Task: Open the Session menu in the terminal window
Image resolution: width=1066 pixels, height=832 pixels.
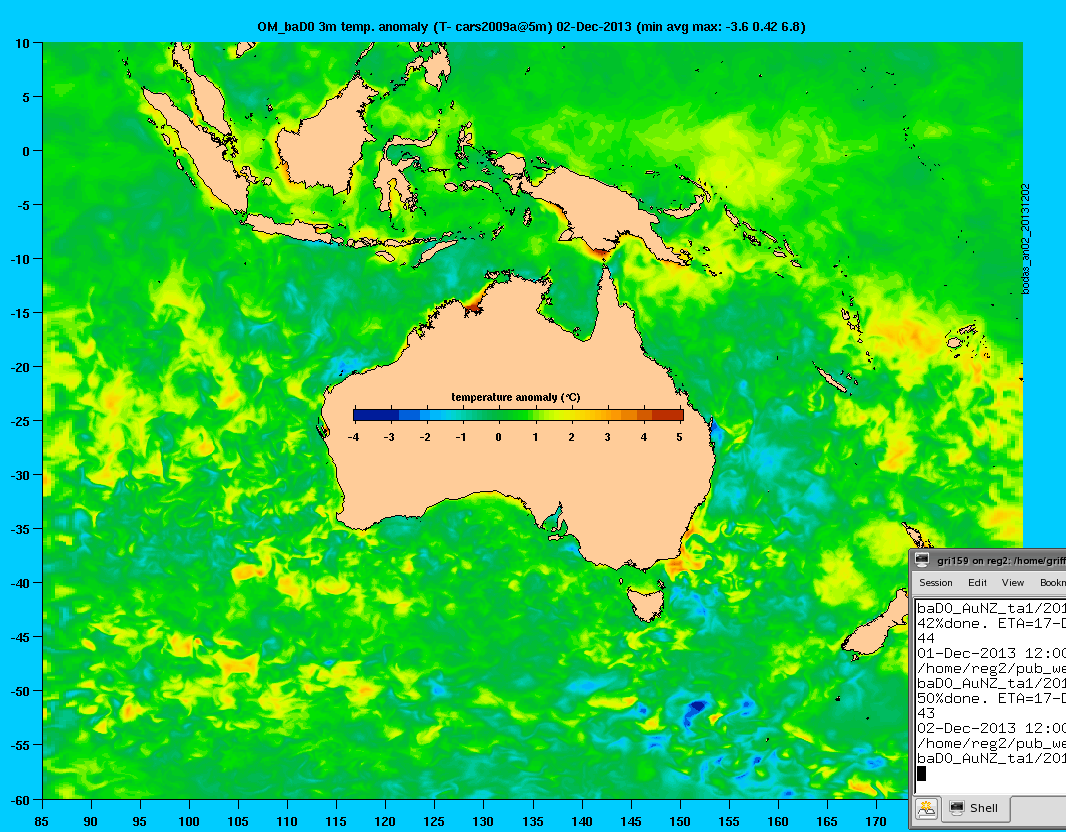Action: click(935, 583)
